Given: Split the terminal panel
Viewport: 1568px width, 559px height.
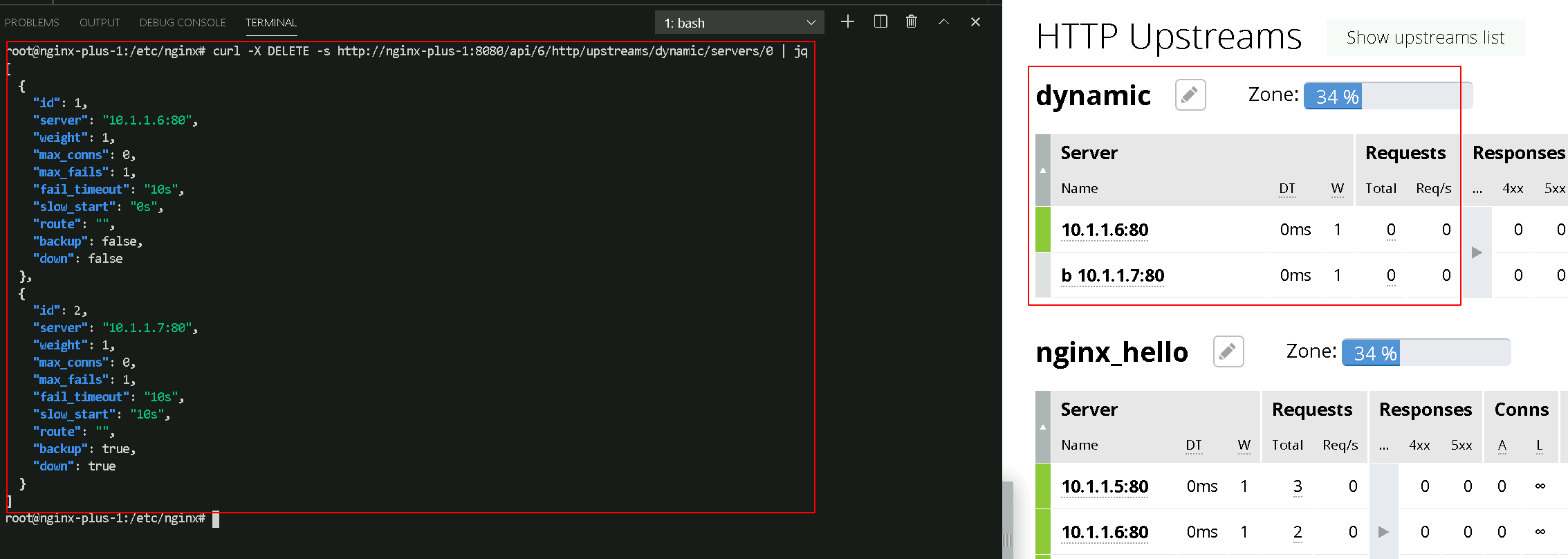Looking at the screenshot, I should point(880,22).
